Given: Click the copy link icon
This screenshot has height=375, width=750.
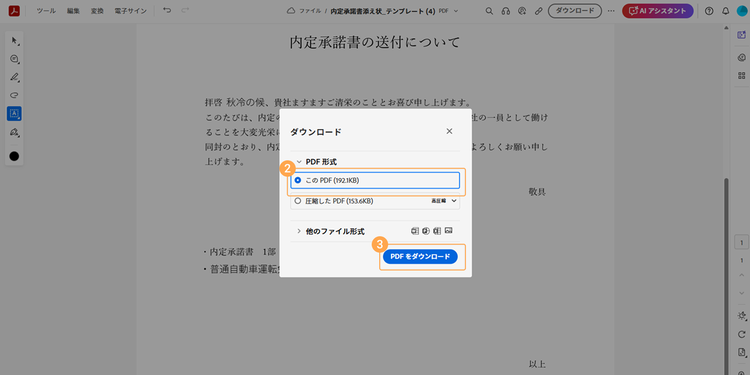Looking at the screenshot, I should point(538,11).
